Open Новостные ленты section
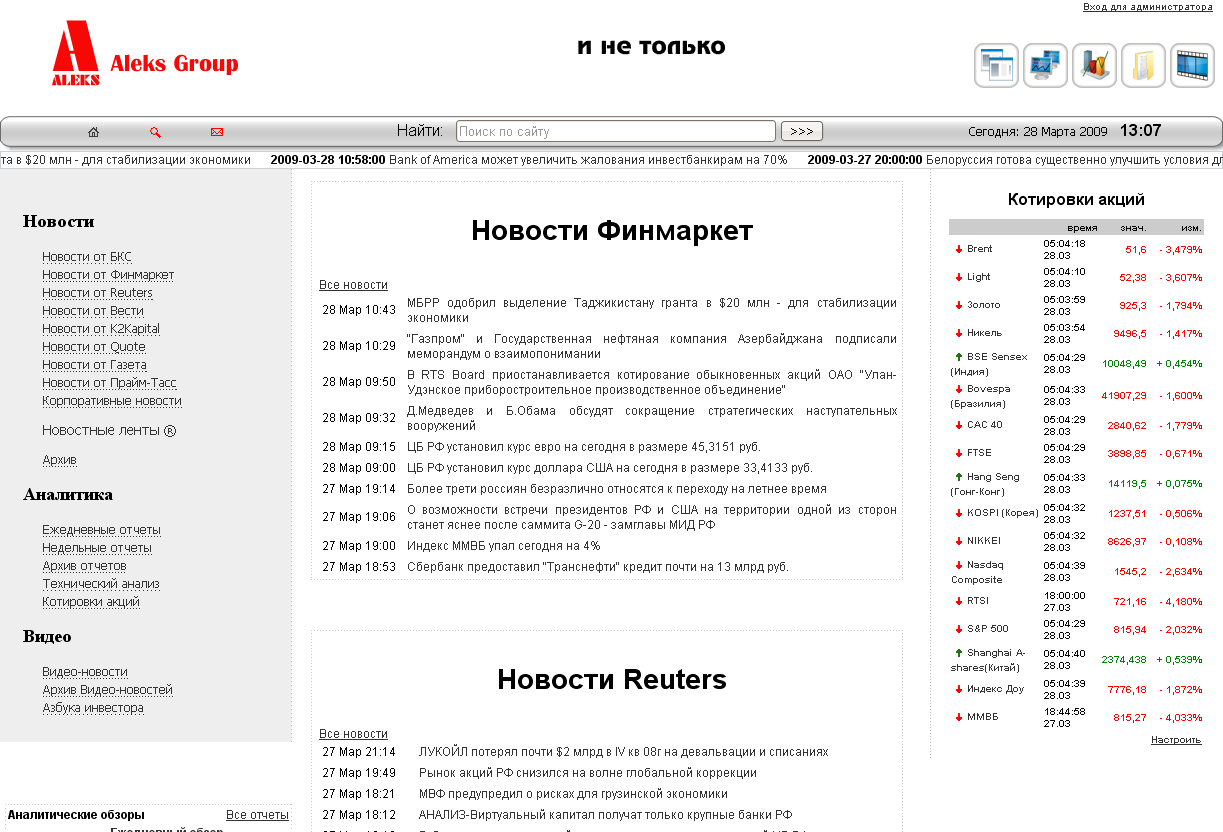 click(101, 431)
